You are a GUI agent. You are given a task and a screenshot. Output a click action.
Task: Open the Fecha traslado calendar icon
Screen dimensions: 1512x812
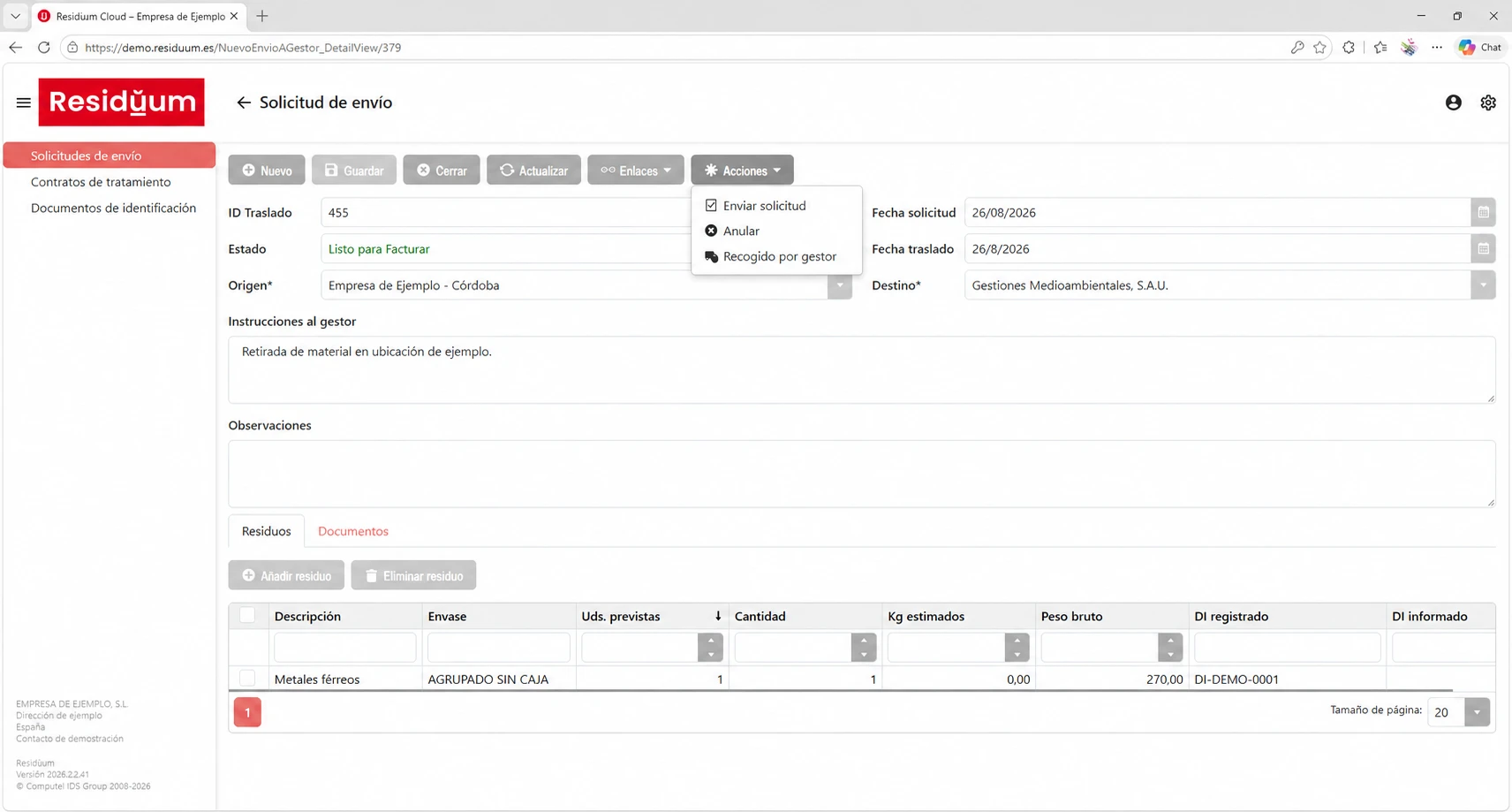(1483, 249)
